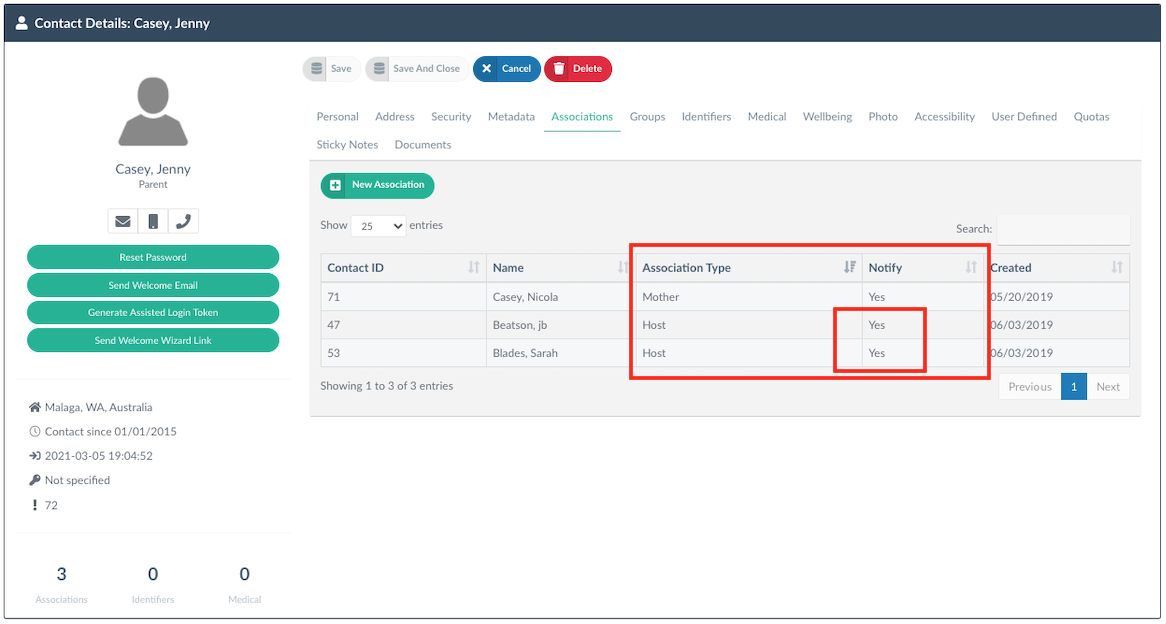Cancel editing the contact
This screenshot has height=624, width=1166.
506,68
